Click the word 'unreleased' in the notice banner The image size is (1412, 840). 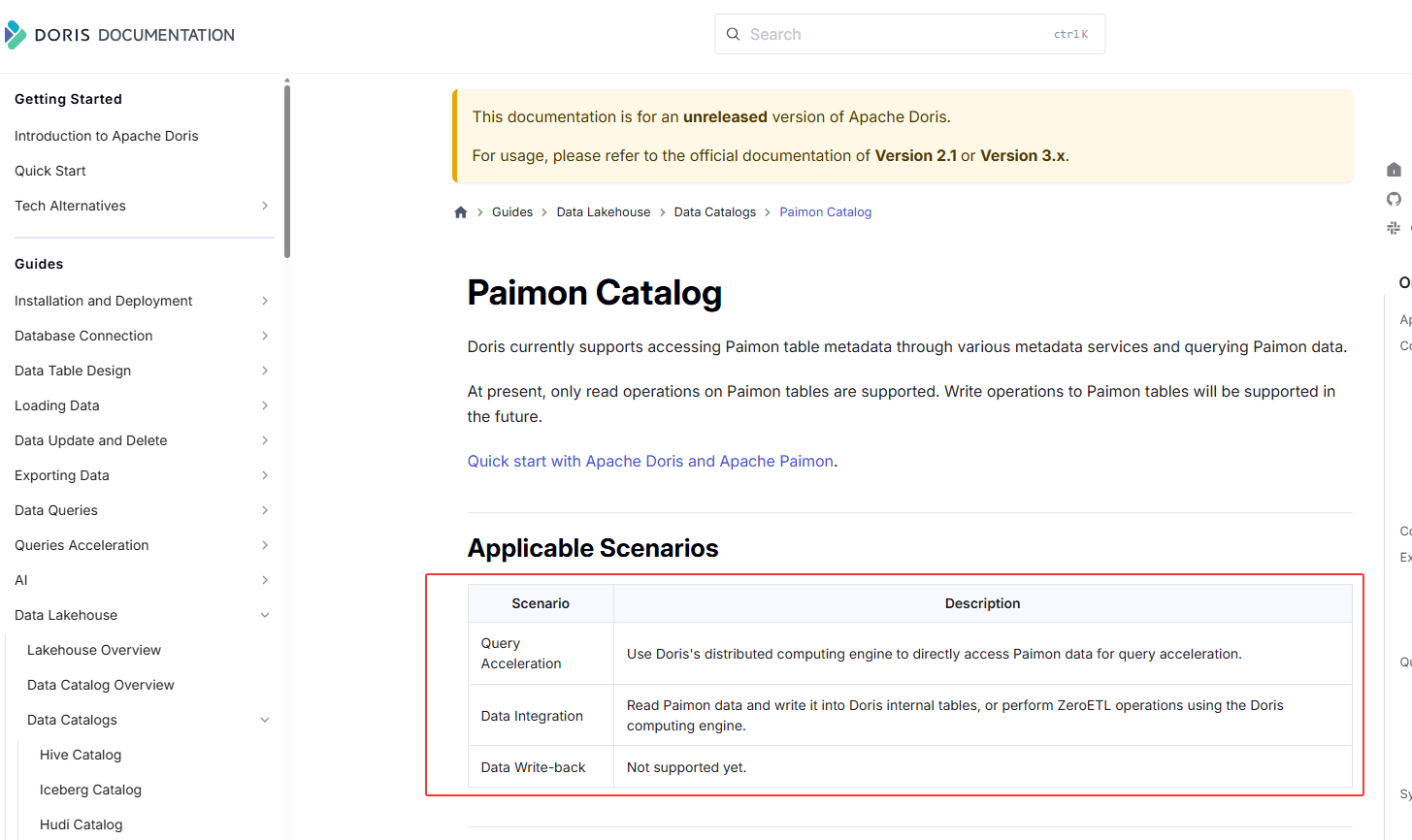click(x=725, y=117)
